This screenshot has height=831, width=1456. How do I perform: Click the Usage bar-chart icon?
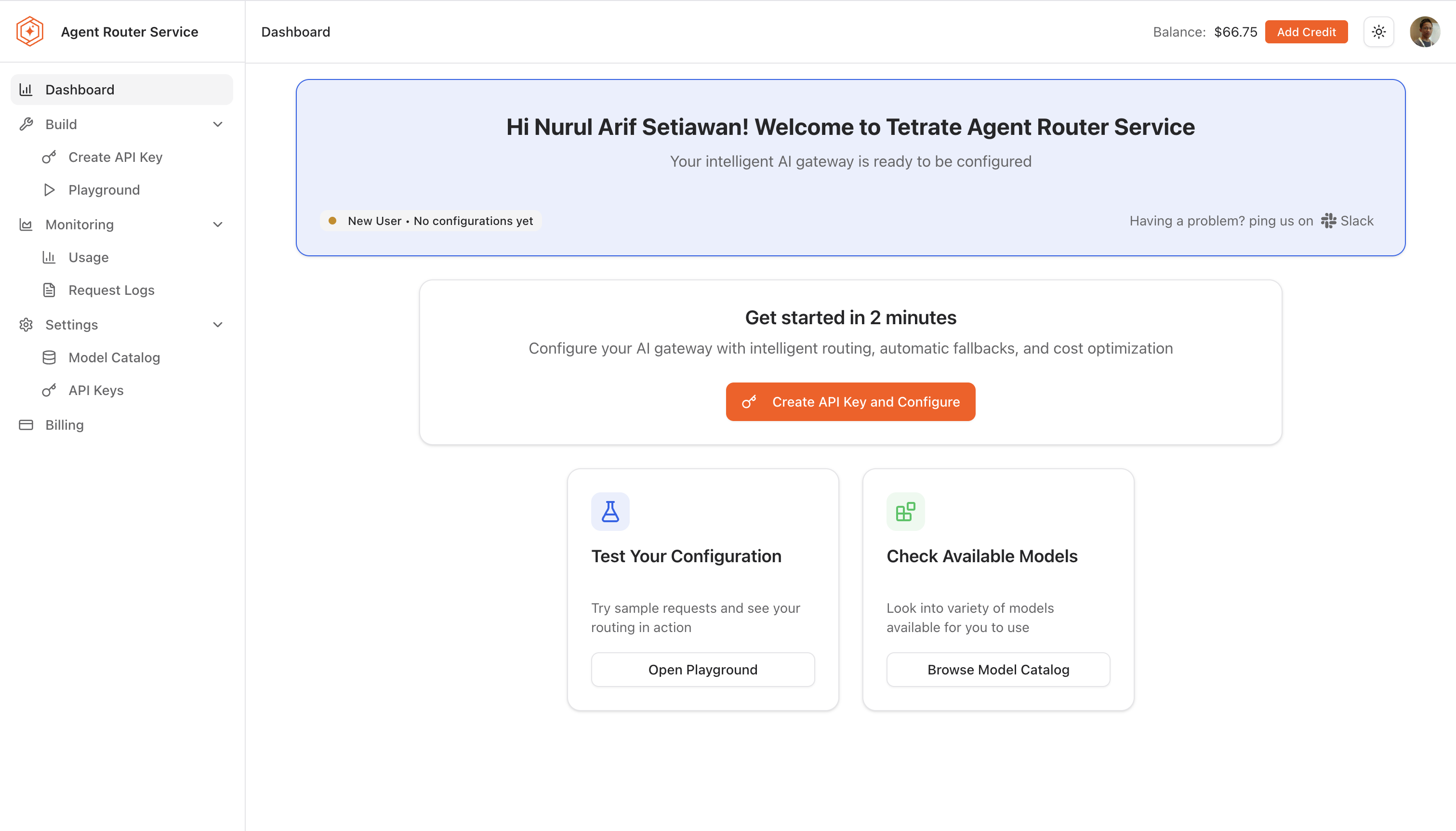coord(49,257)
